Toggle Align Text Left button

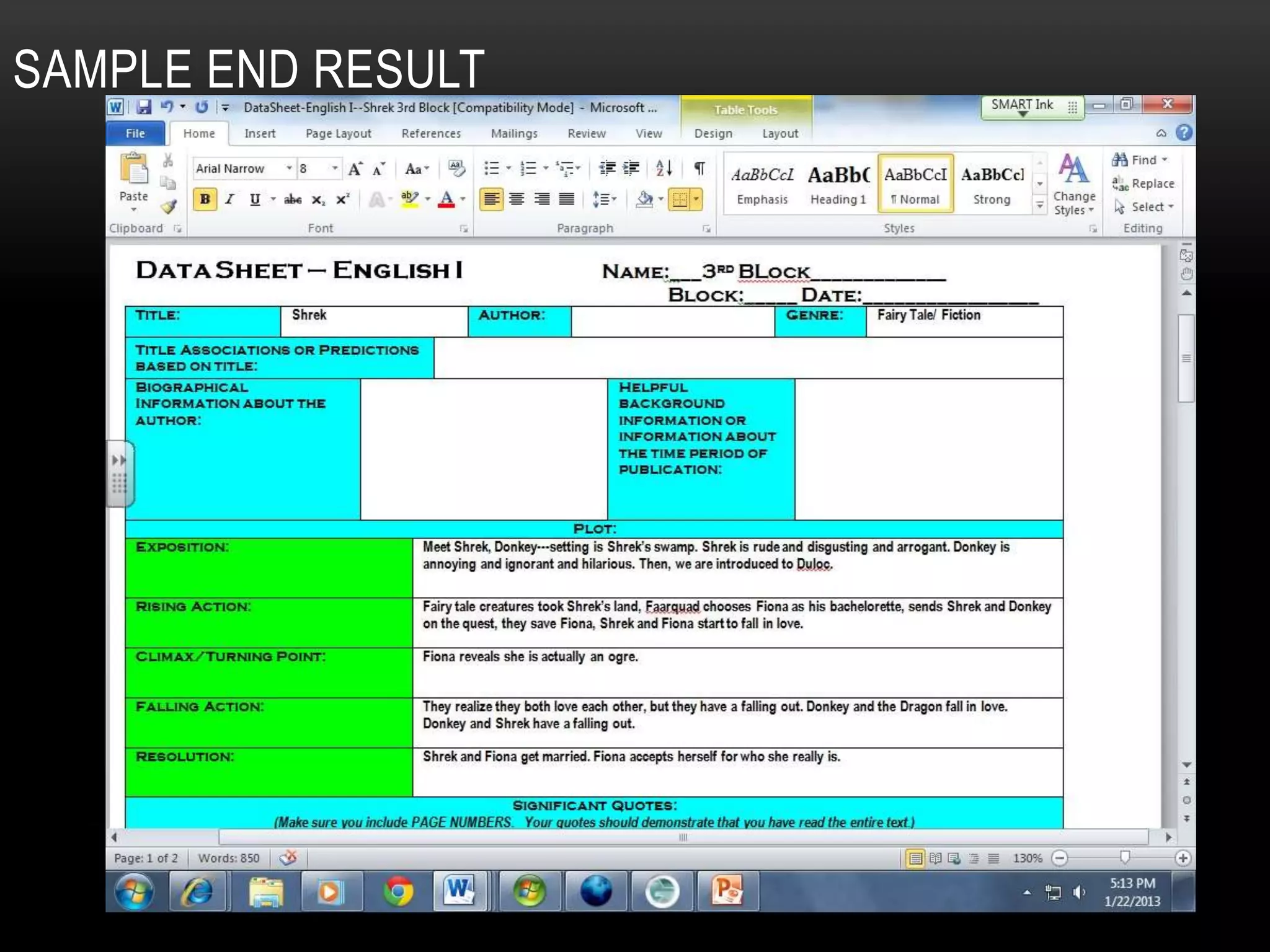(491, 200)
